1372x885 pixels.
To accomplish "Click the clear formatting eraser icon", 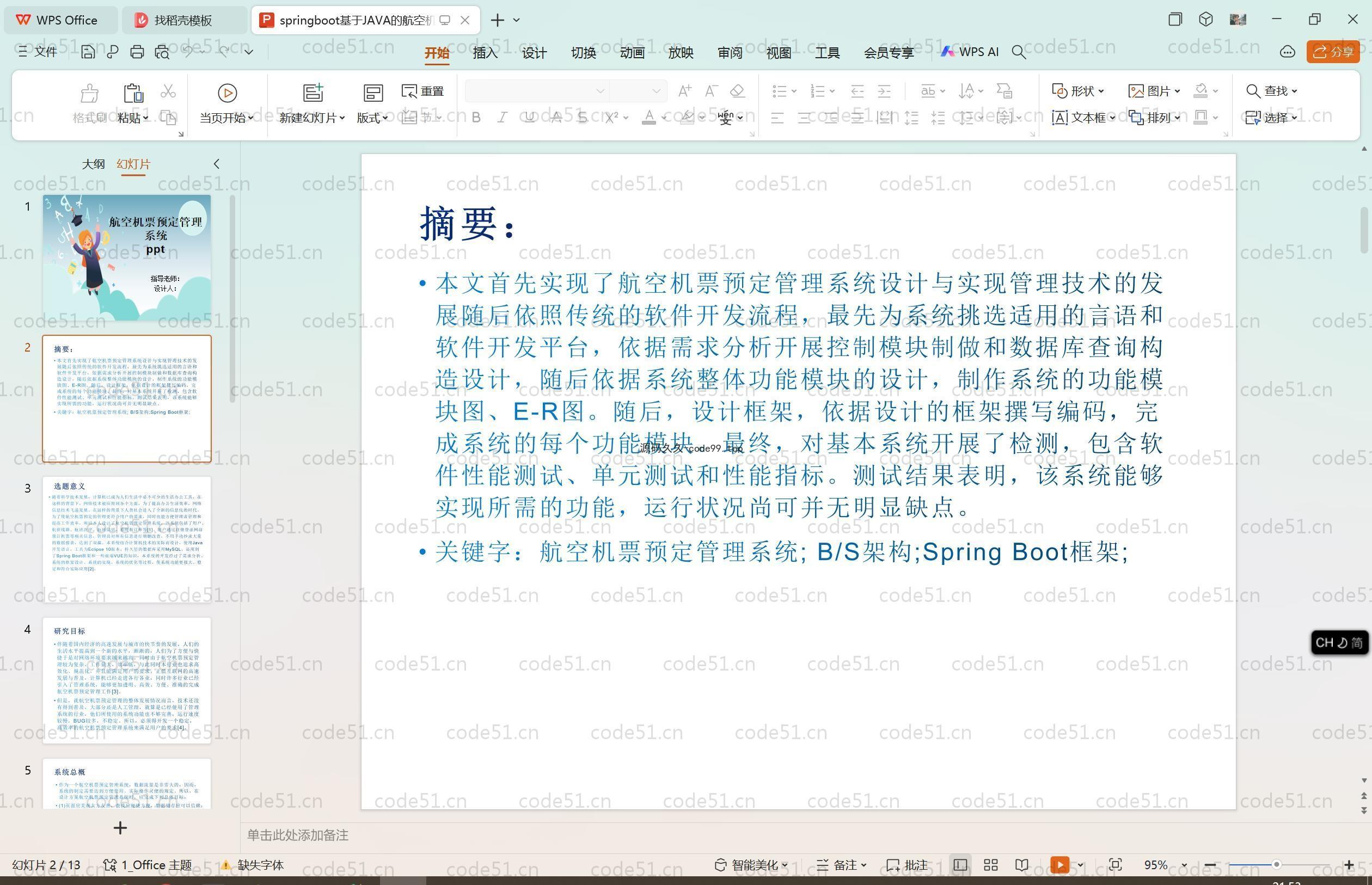I will 737,91.
